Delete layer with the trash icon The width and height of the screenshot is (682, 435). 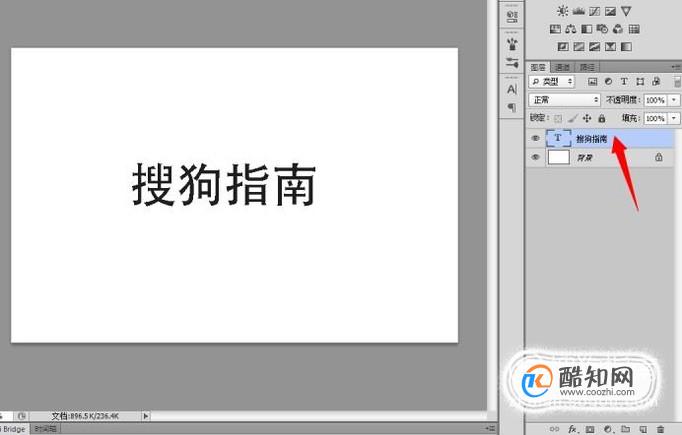tap(660, 429)
